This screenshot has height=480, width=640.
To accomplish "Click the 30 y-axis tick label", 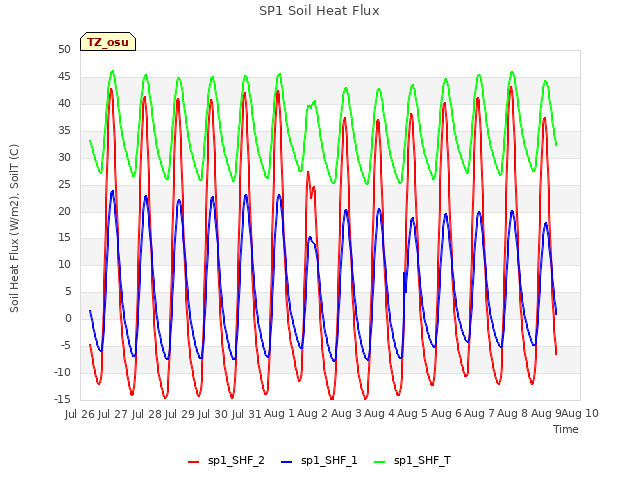I will point(64,158).
